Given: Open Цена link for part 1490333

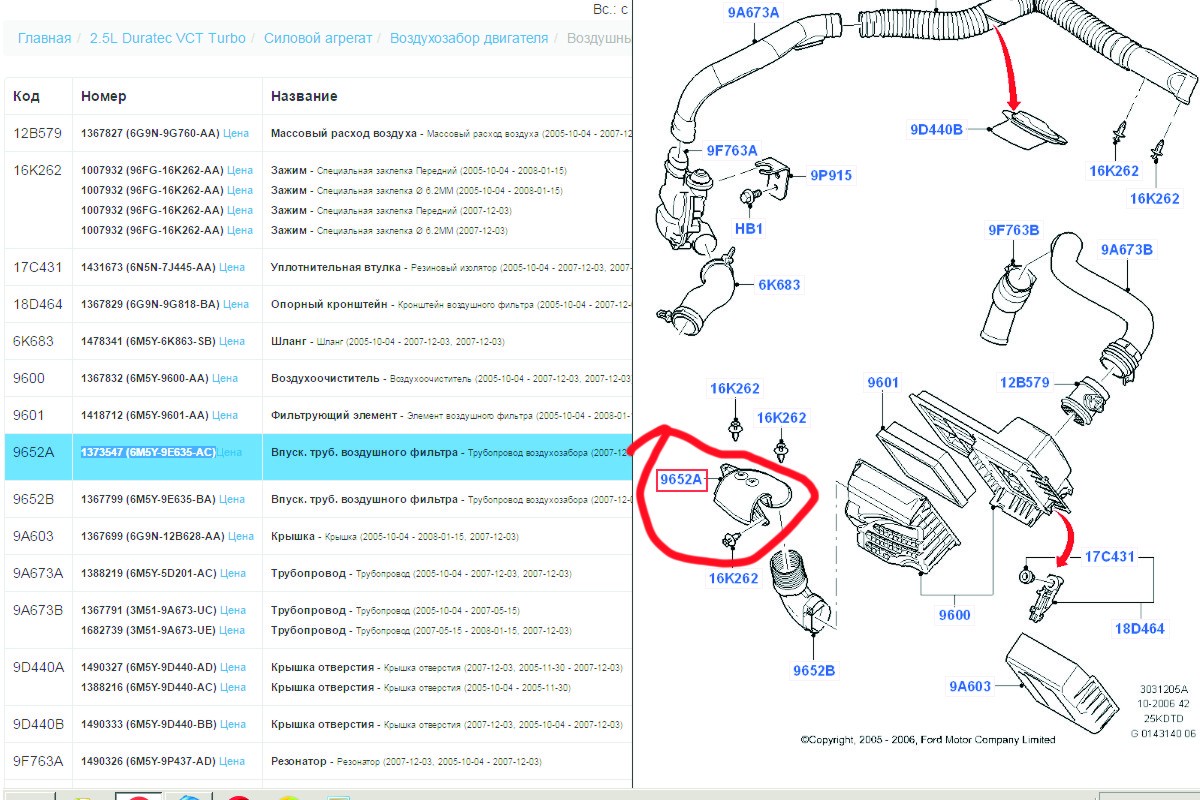Looking at the screenshot, I should tap(232, 724).
